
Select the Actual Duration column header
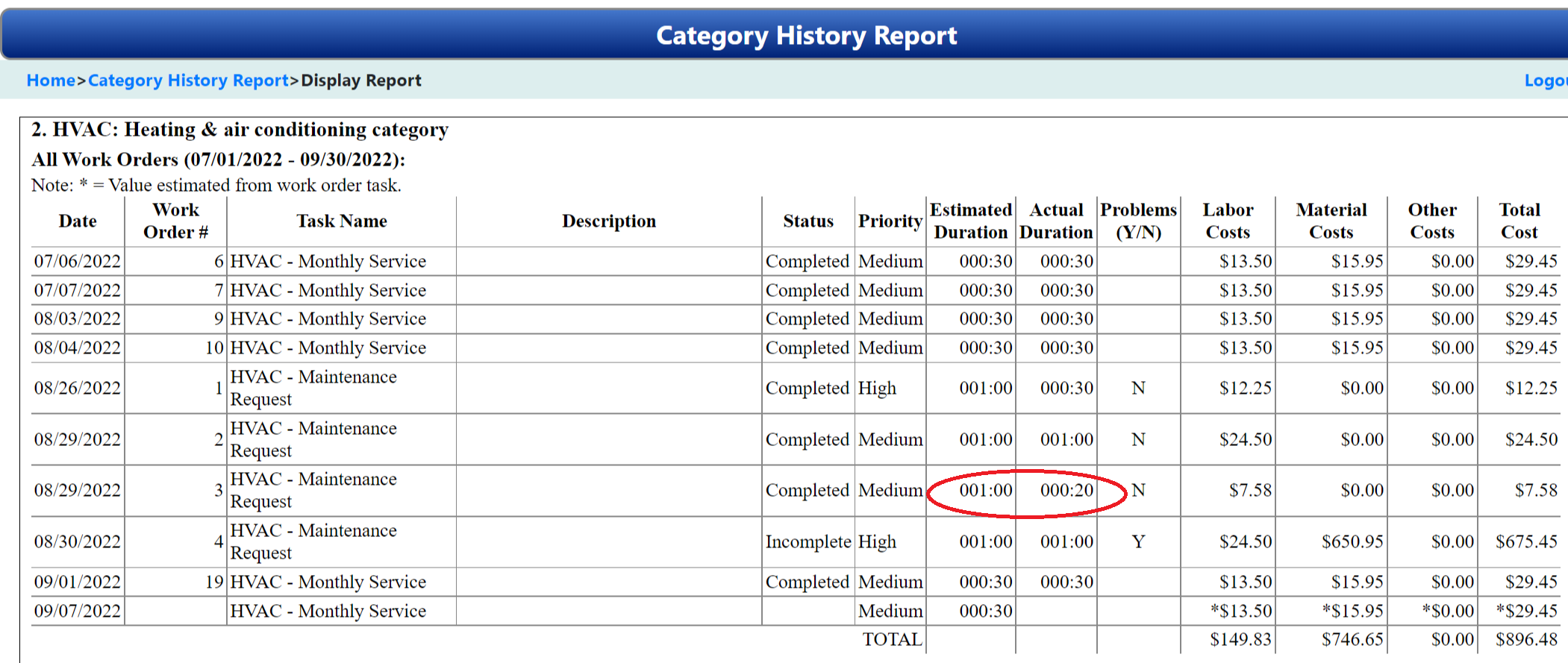point(1056,221)
